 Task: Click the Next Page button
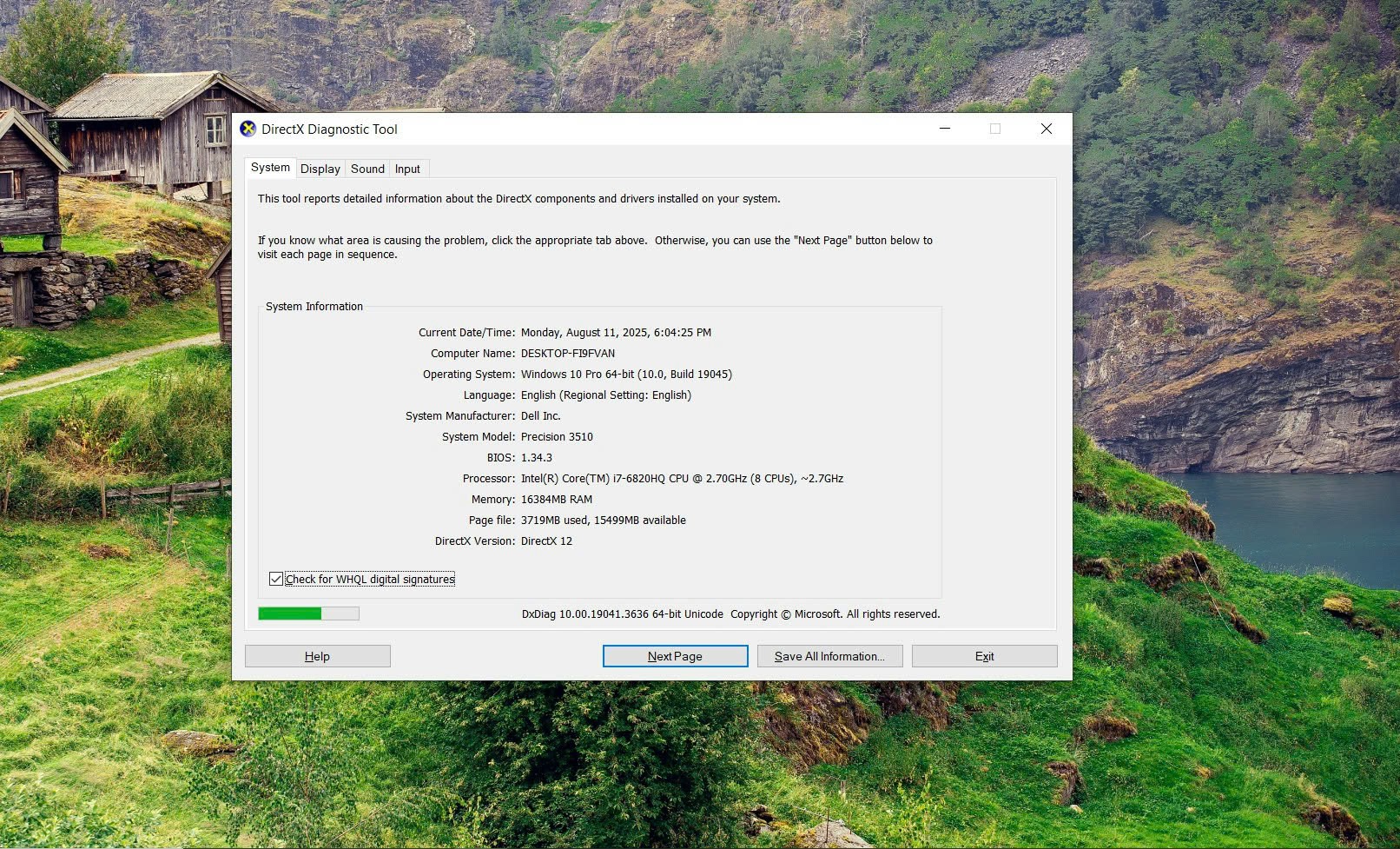tap(675, 656)
